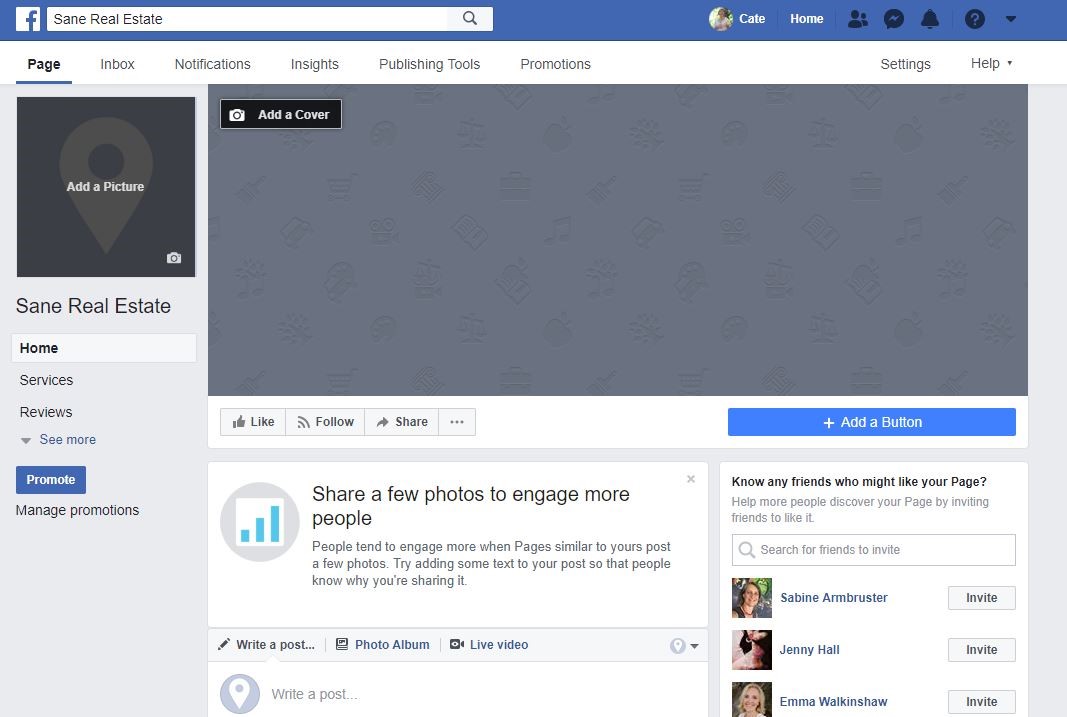Image resolution: width=1067 pixels, height=717 pixels.
Task: Expand the Help dropdown
Action: pyautogui.click(x=991, y=63)
